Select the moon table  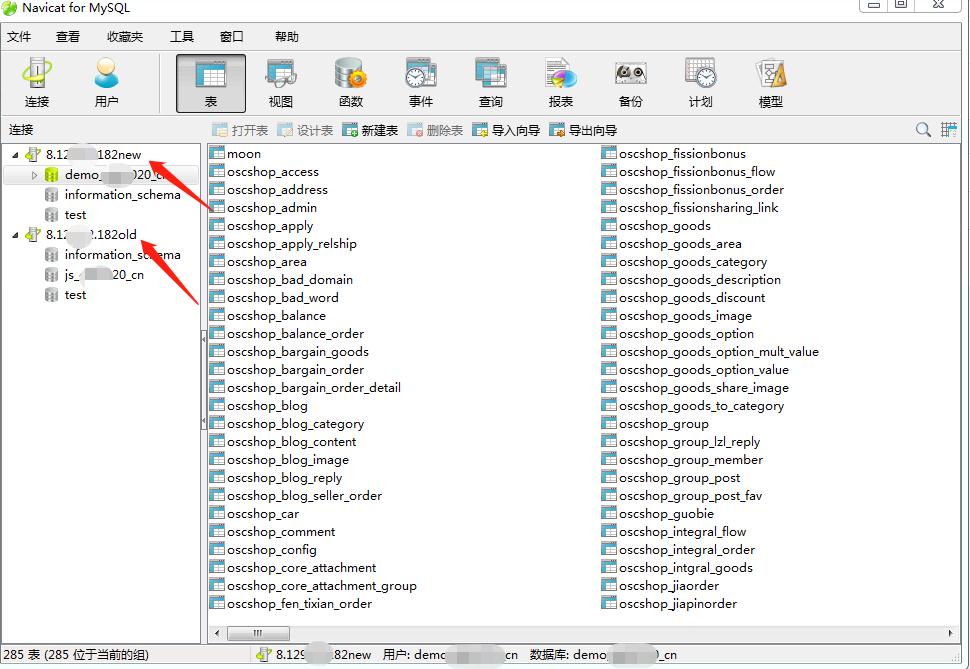point(244,153)
